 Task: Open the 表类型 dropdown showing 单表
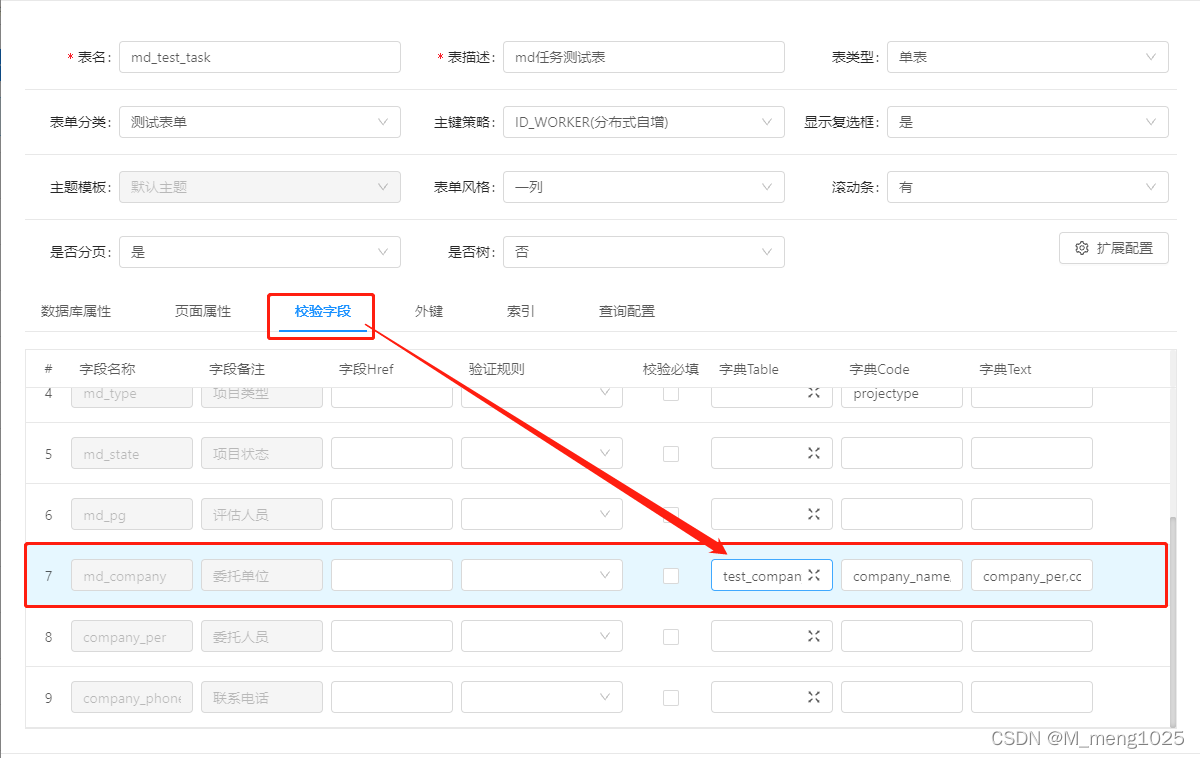(x=1028, y=57)
